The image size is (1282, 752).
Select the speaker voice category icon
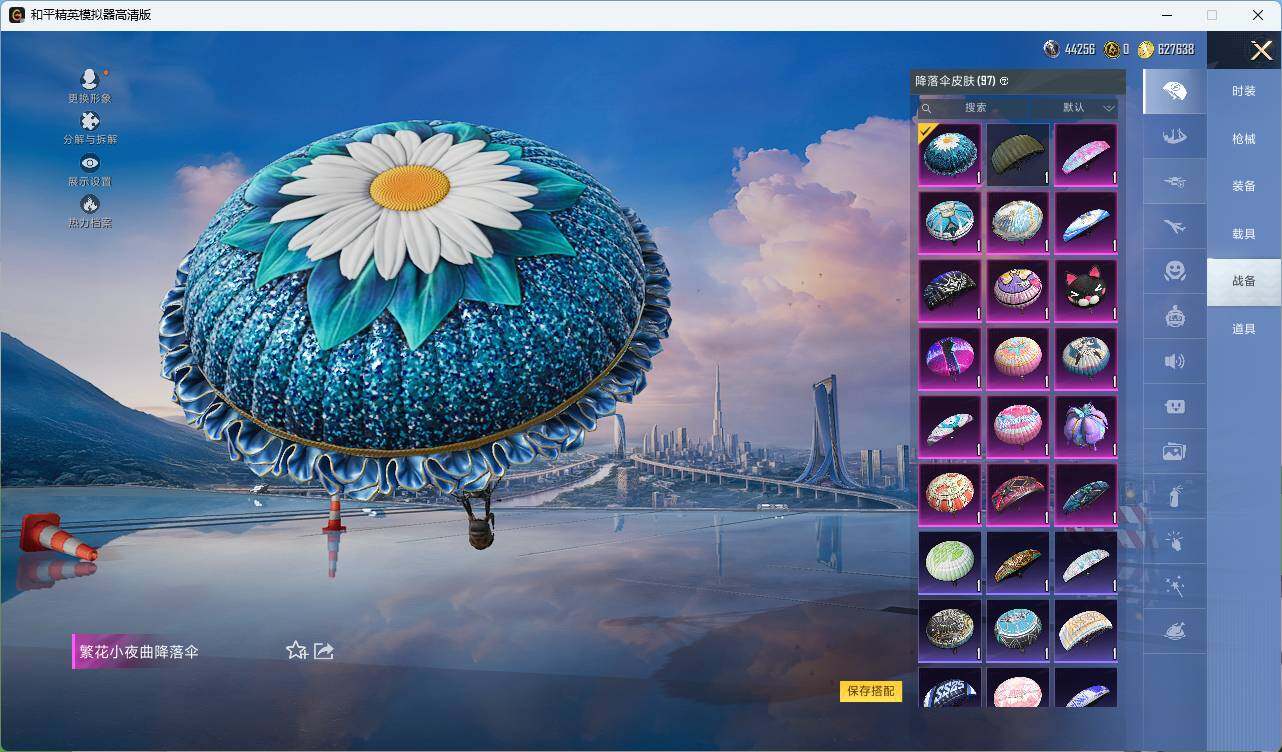click(1175, 361)
